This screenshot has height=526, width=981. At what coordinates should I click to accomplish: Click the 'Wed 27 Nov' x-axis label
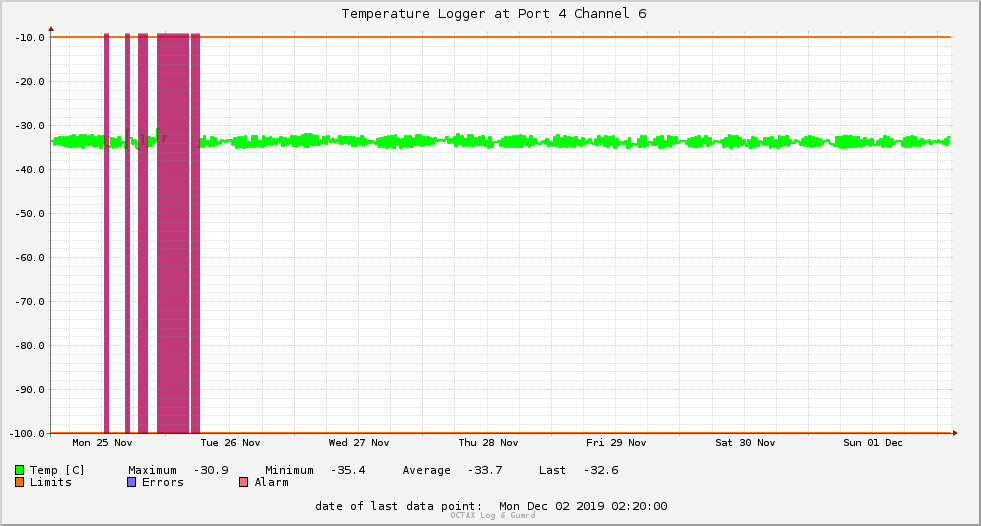coord(358,443)
